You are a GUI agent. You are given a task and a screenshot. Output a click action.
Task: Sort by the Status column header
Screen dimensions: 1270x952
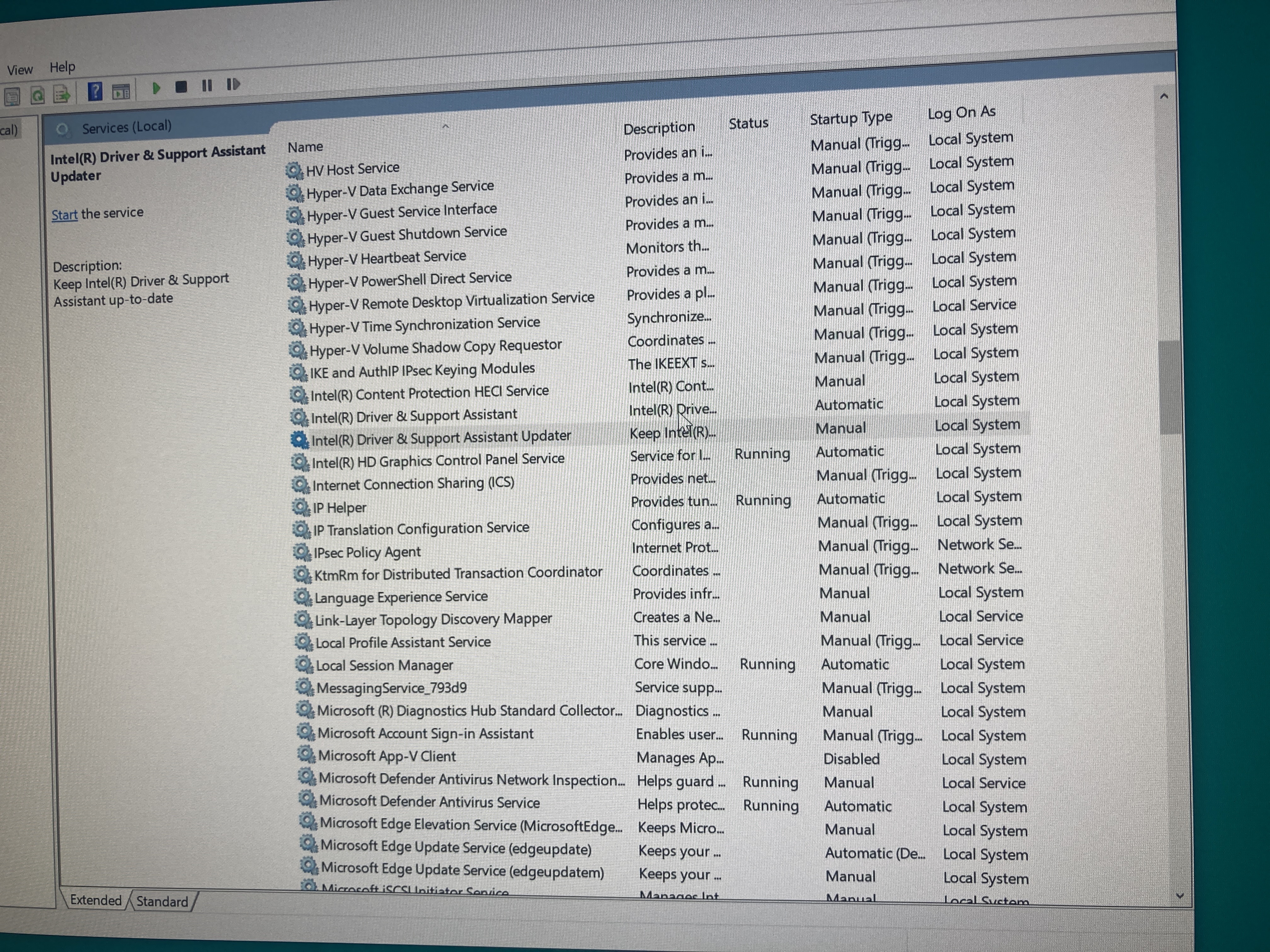tap(748, 123)
